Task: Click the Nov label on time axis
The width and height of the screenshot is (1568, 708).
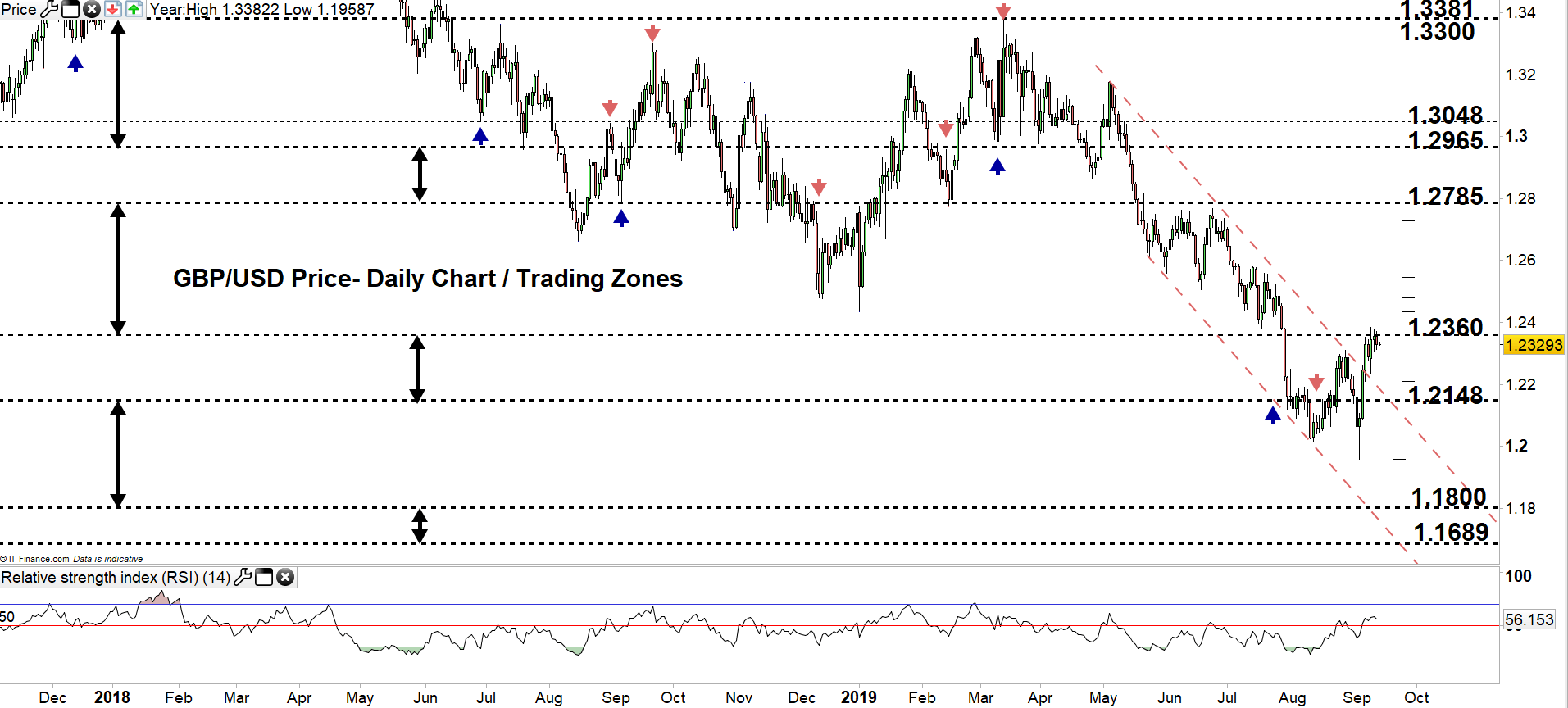Action: coord(739,697)
